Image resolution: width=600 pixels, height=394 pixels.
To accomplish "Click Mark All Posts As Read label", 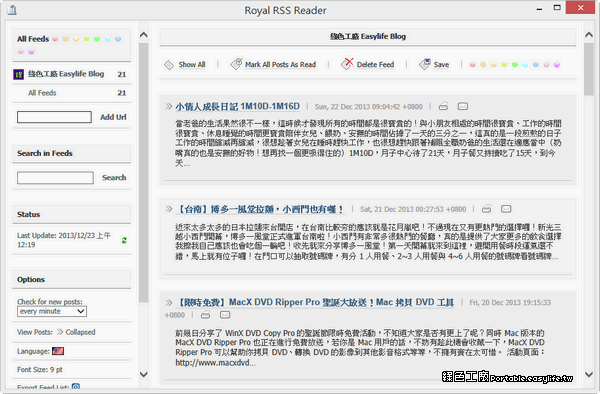I will pyautogui.click(x=280, y=65).
